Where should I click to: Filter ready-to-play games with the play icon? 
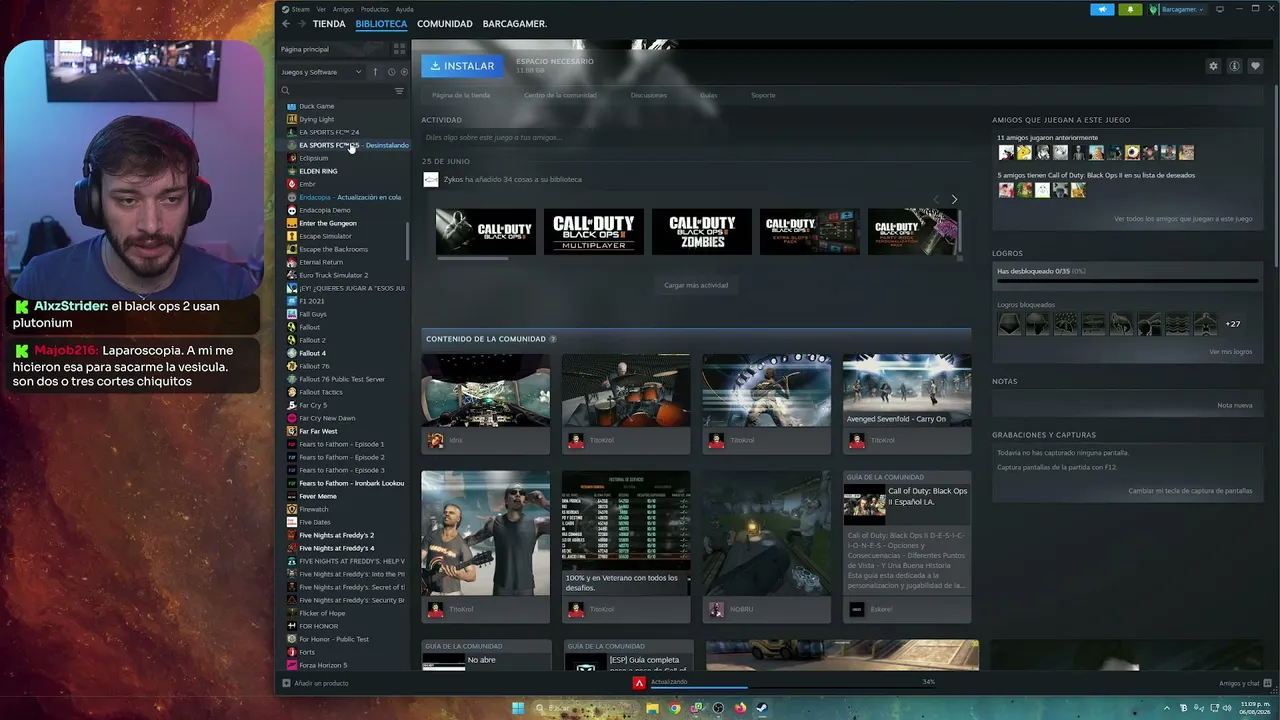click(404, 72)
